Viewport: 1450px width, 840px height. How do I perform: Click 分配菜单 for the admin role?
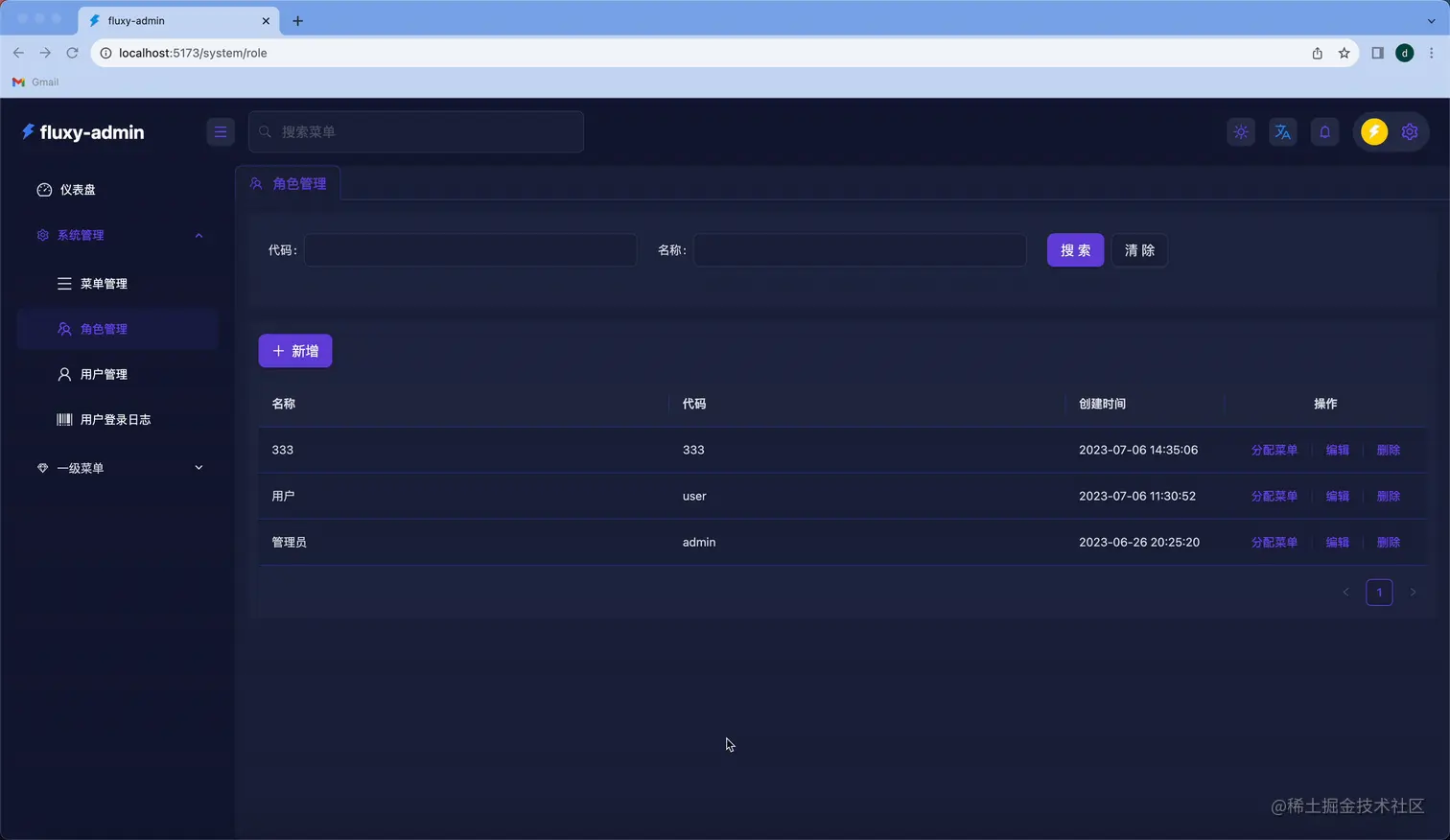point(1275,542)
